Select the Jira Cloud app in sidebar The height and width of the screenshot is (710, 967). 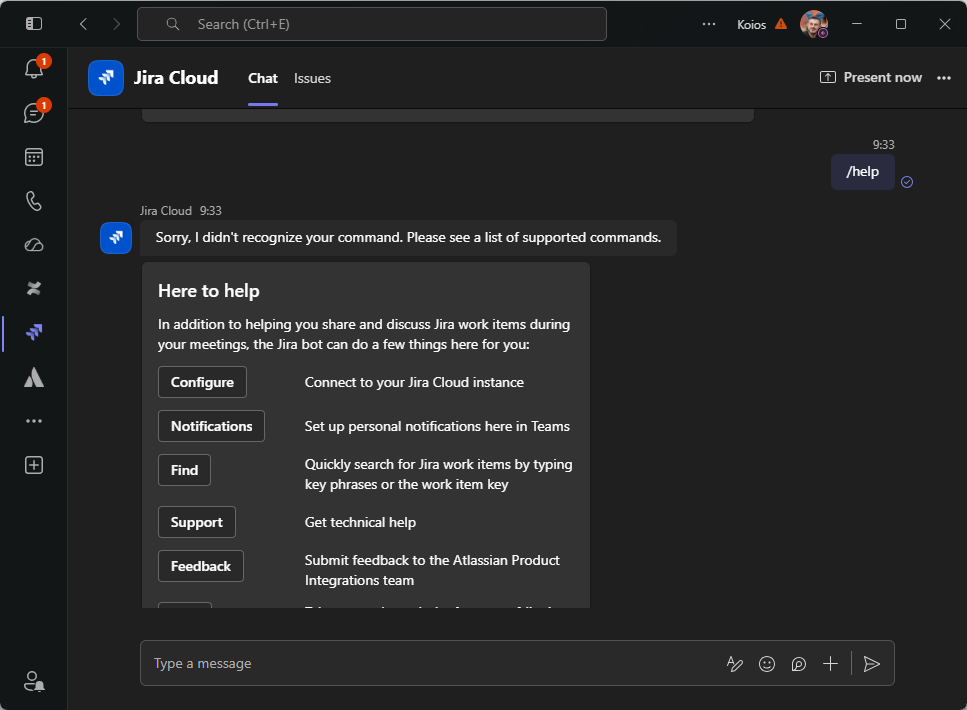(x=34, y=332)
